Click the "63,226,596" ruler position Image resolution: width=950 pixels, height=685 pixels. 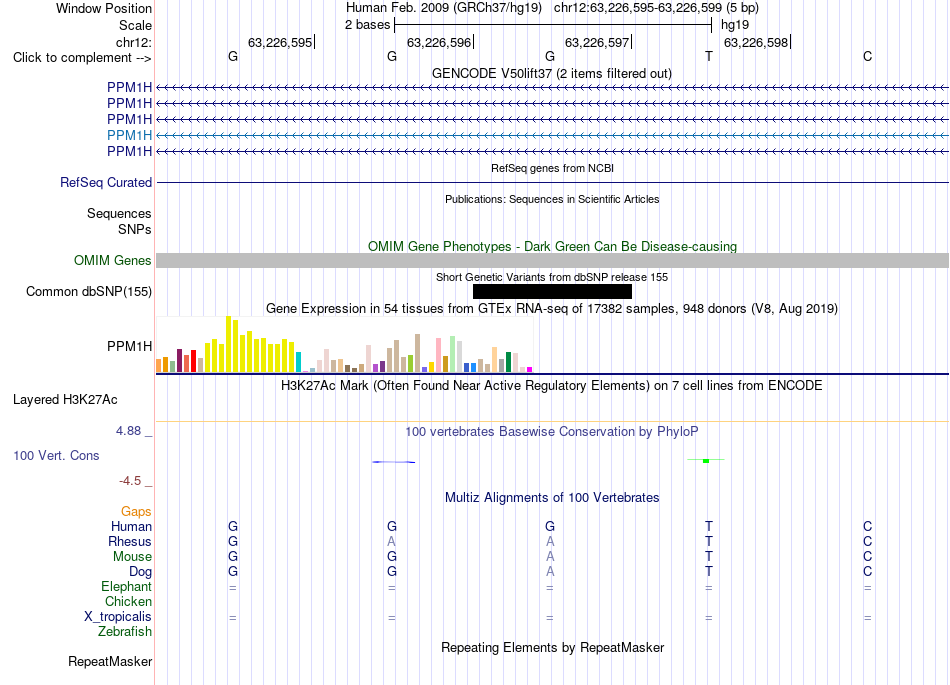click(439, 42)
